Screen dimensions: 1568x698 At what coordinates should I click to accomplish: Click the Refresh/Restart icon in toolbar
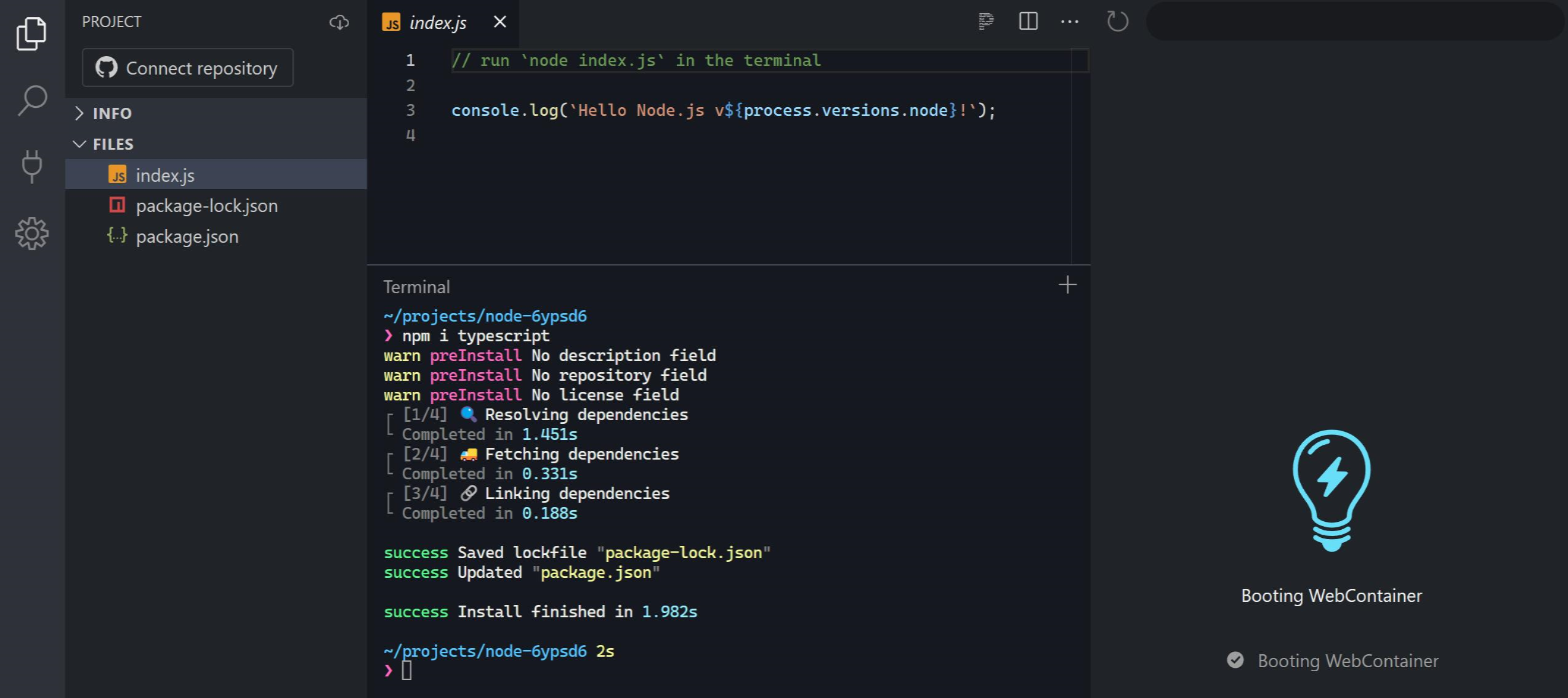(1118, 21)
